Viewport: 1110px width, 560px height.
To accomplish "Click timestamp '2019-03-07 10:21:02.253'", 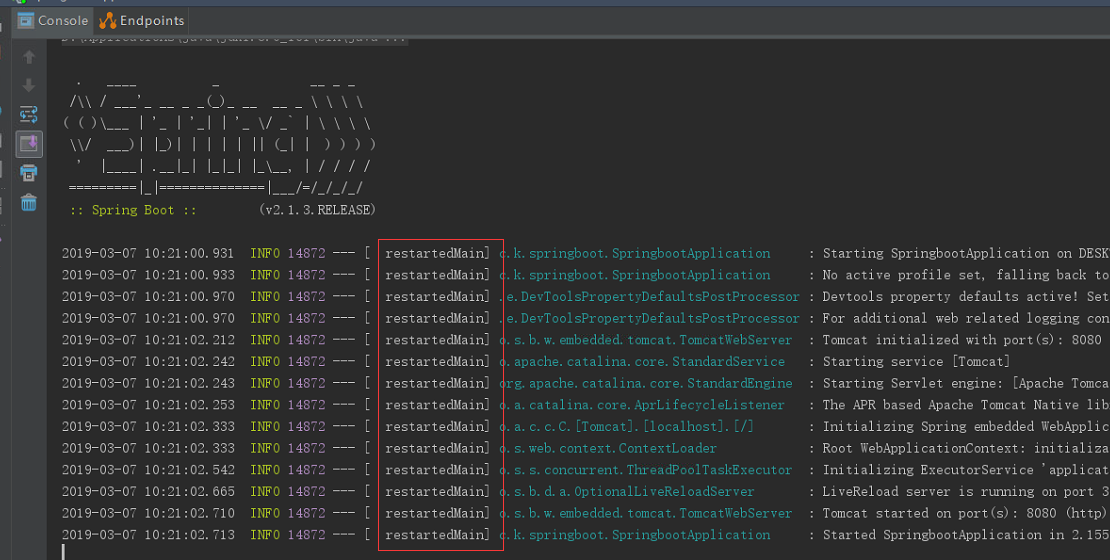I will pos(148,405).
